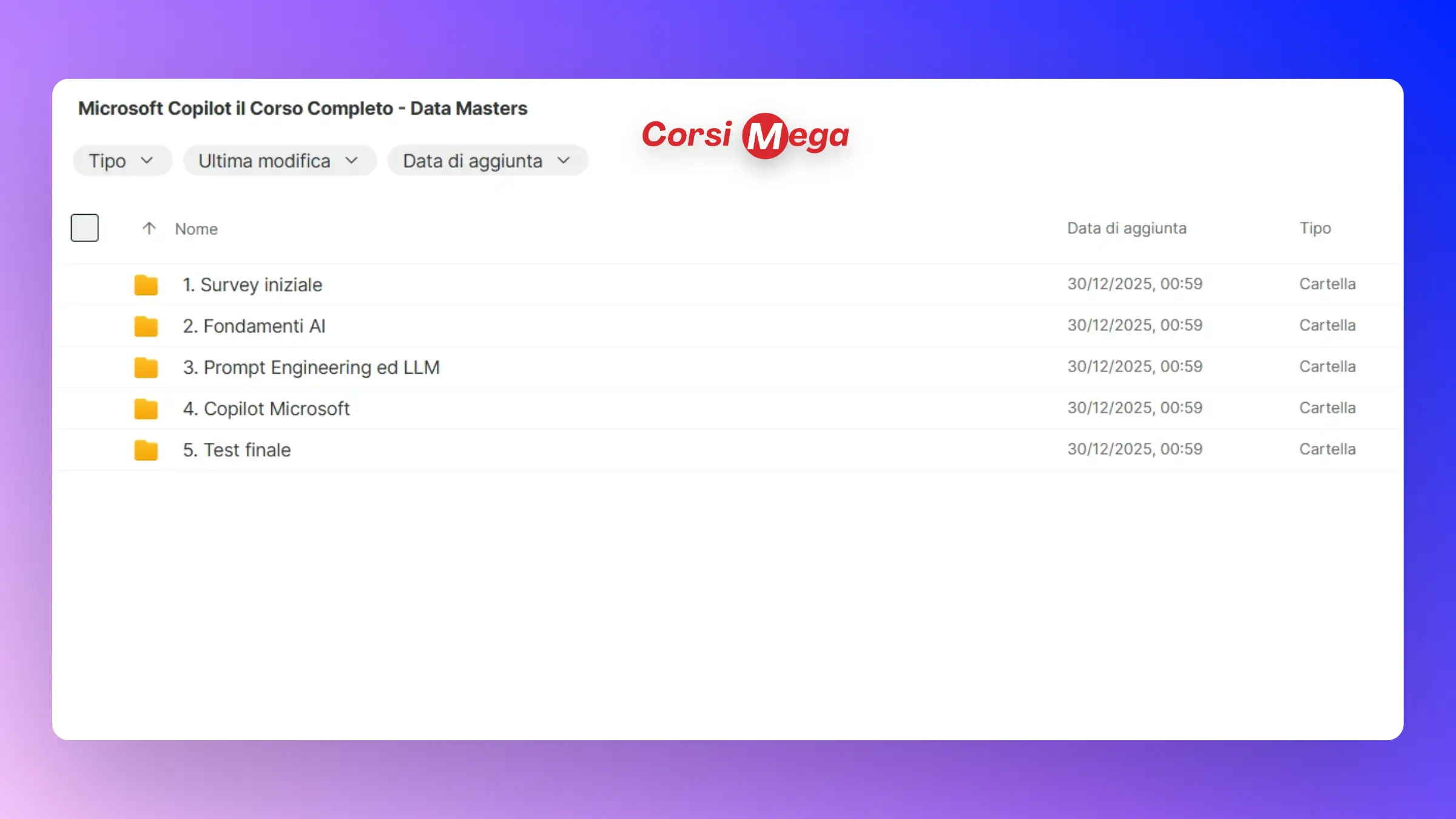Click the folder icon for Fondamenti AI

[x=146, y=326]
